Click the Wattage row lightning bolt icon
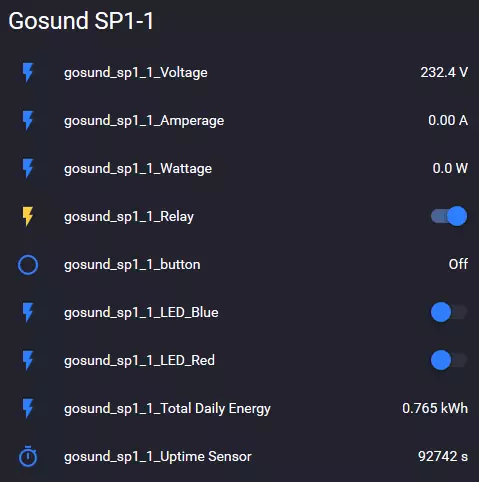The width and height of the screenshot is (479, 482). (28, 168)
